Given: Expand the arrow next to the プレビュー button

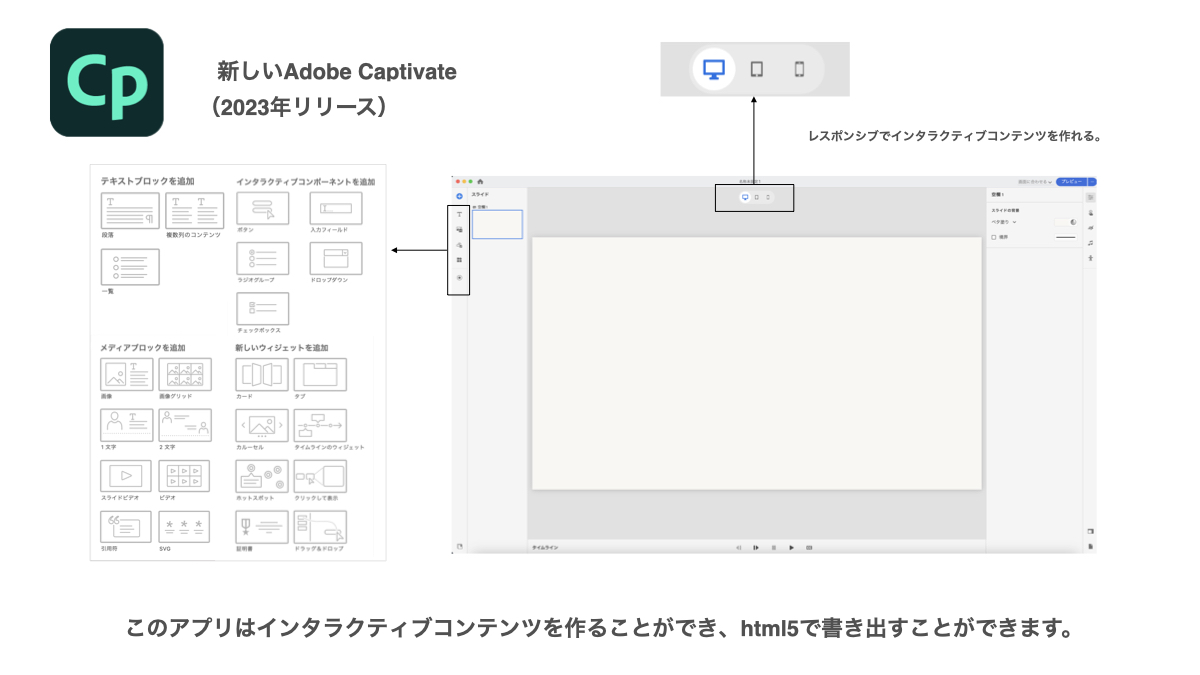Looking at the screenshot, I should (x=1093, y=182).
